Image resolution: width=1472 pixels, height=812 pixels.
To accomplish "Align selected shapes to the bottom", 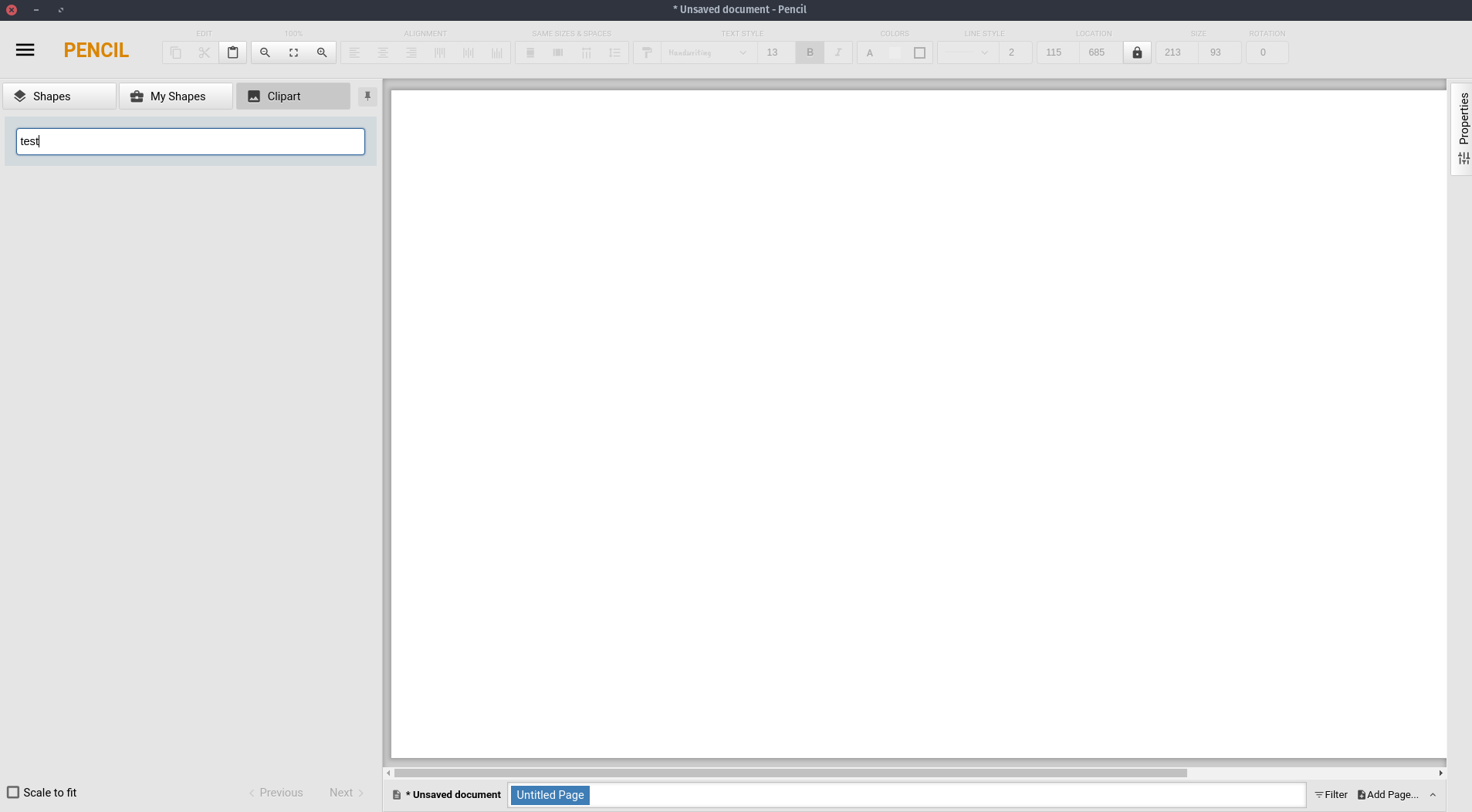I will (x=497, y=52).
